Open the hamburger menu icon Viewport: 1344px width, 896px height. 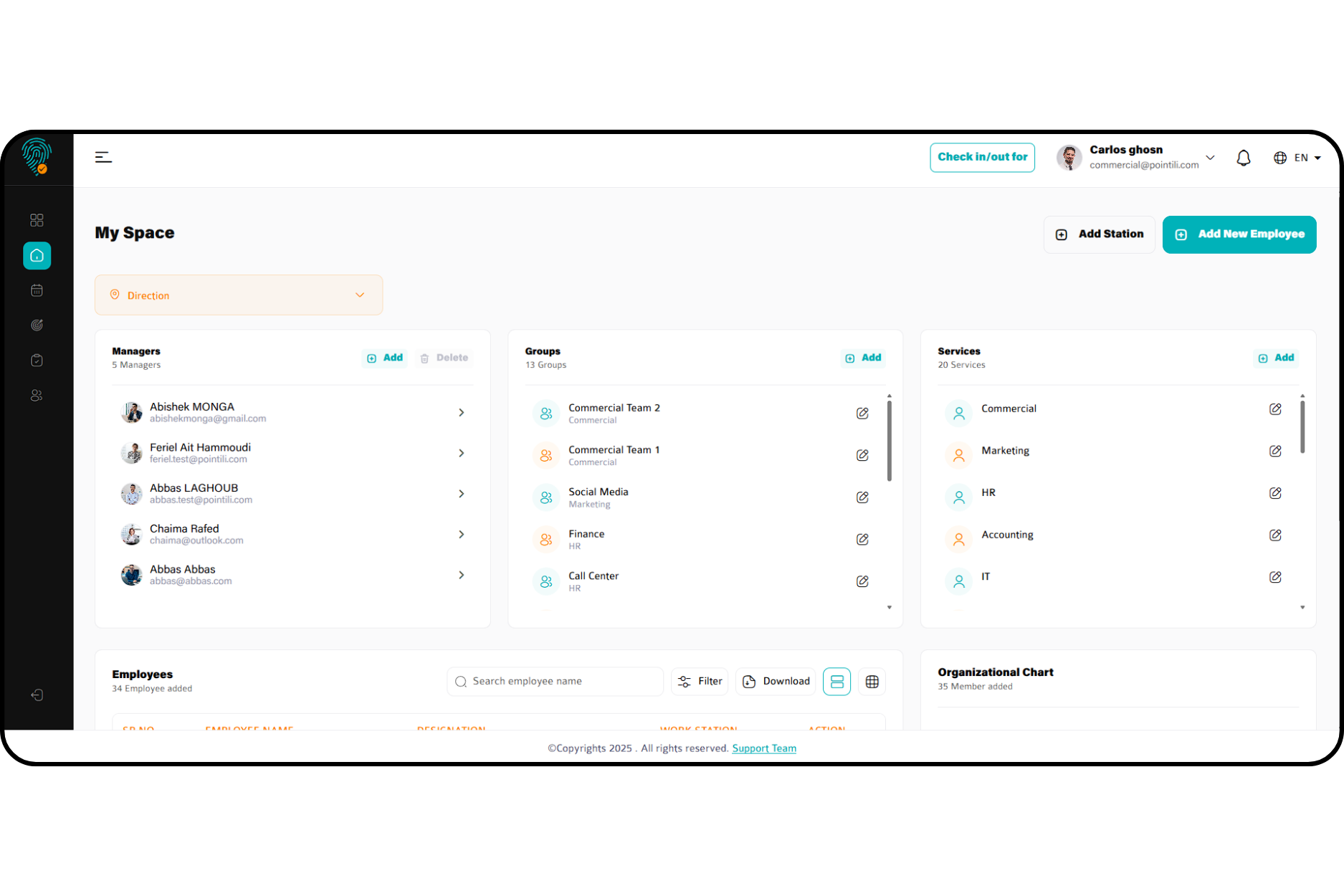103,157
